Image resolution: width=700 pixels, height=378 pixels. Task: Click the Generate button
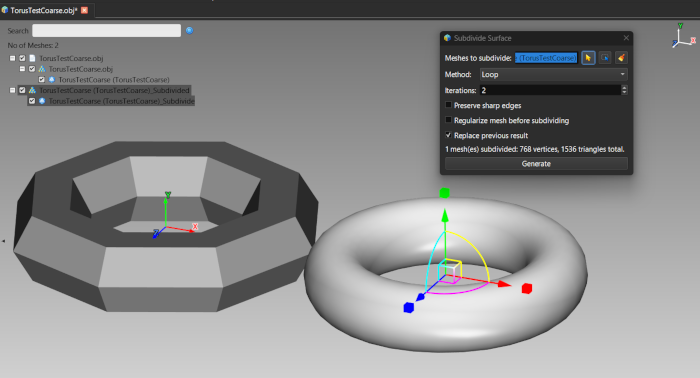[x=536, y=164]
